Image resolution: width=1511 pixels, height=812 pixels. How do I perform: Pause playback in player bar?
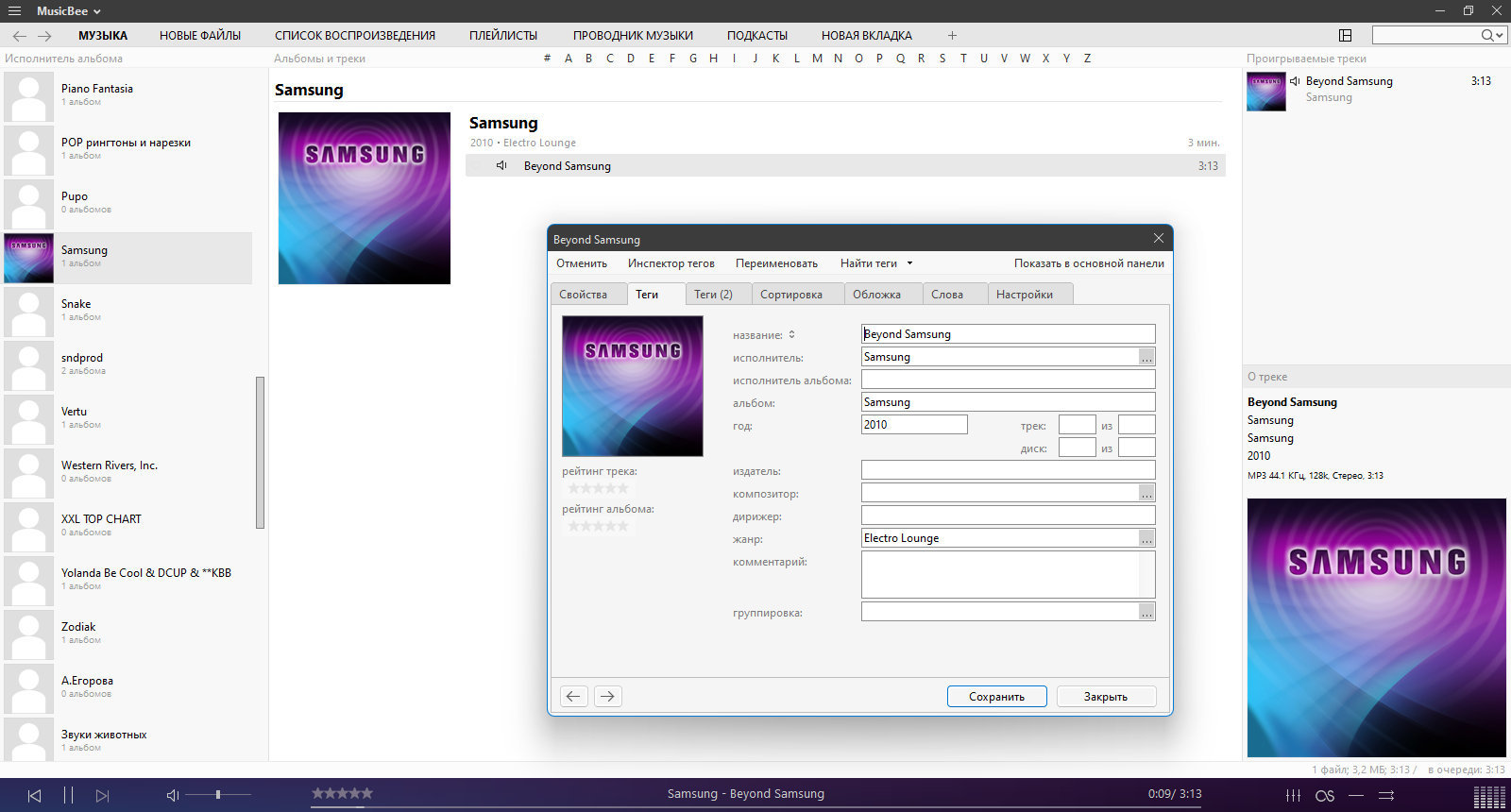tap(68, 795)
